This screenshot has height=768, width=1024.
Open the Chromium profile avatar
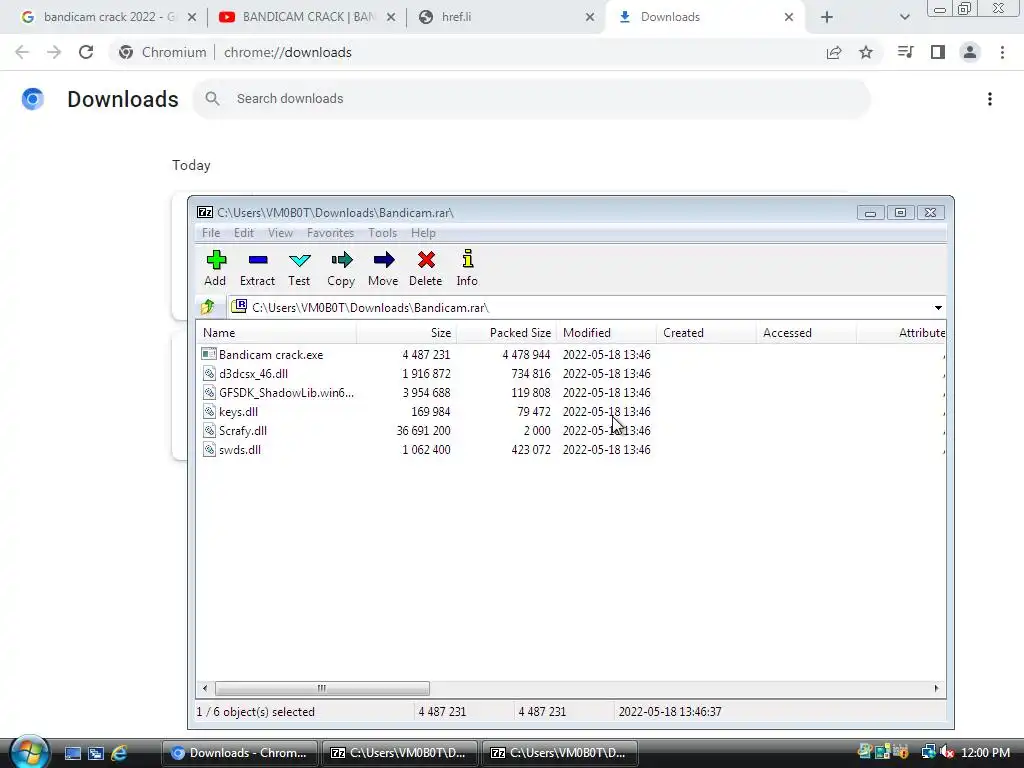click(x=970, y=52)
